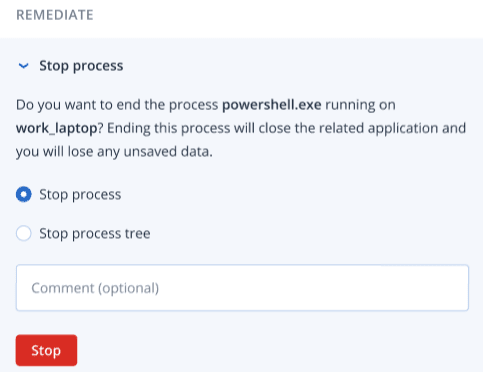Image resolution: width=483 pixels, height=372 pixels.
Task: Click the word 'tree' in second radio option
Action: tap(137, 234)
